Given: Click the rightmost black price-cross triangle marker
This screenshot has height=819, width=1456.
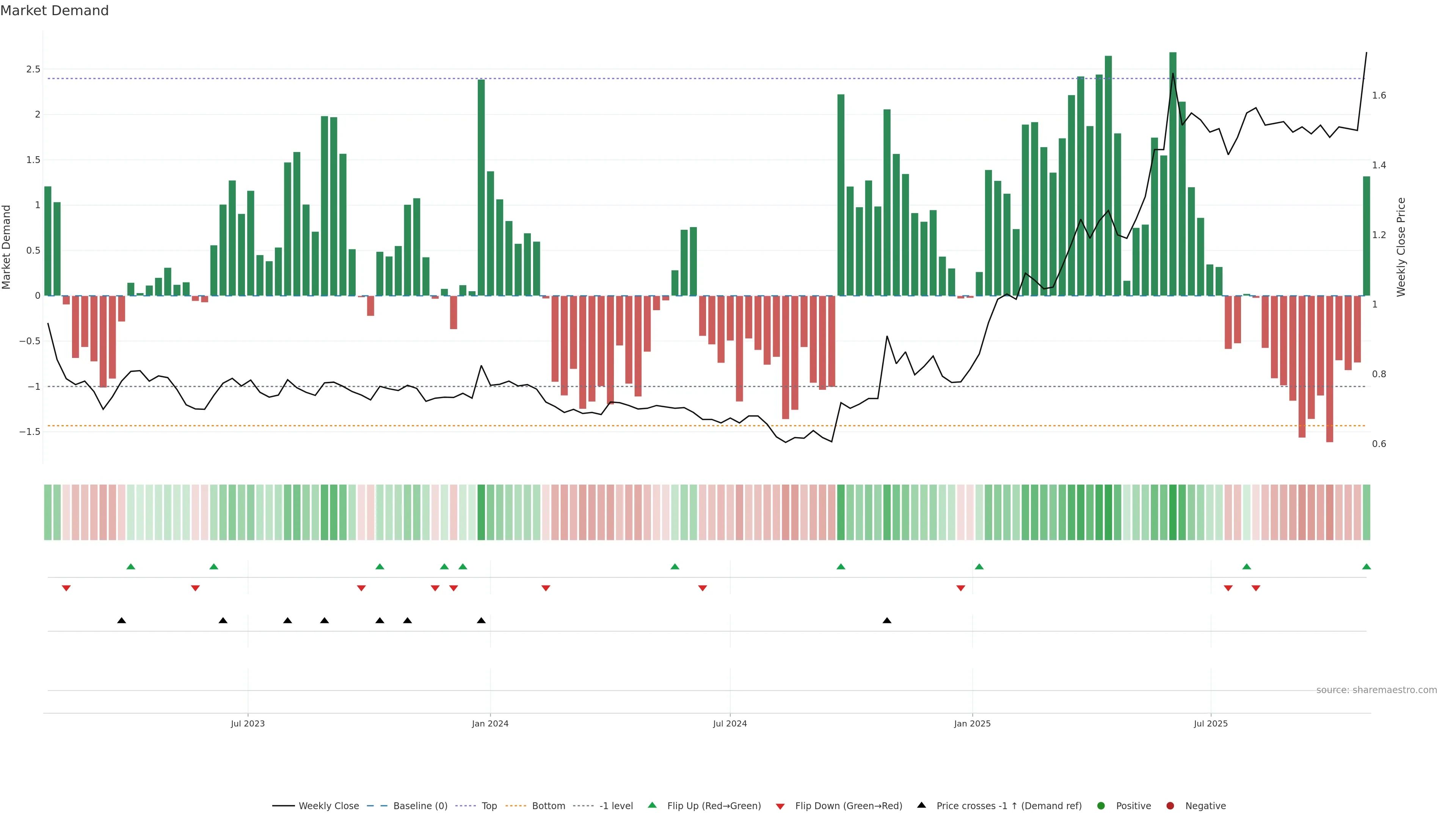Looking at the screenshot, I should tap(887, 621).
